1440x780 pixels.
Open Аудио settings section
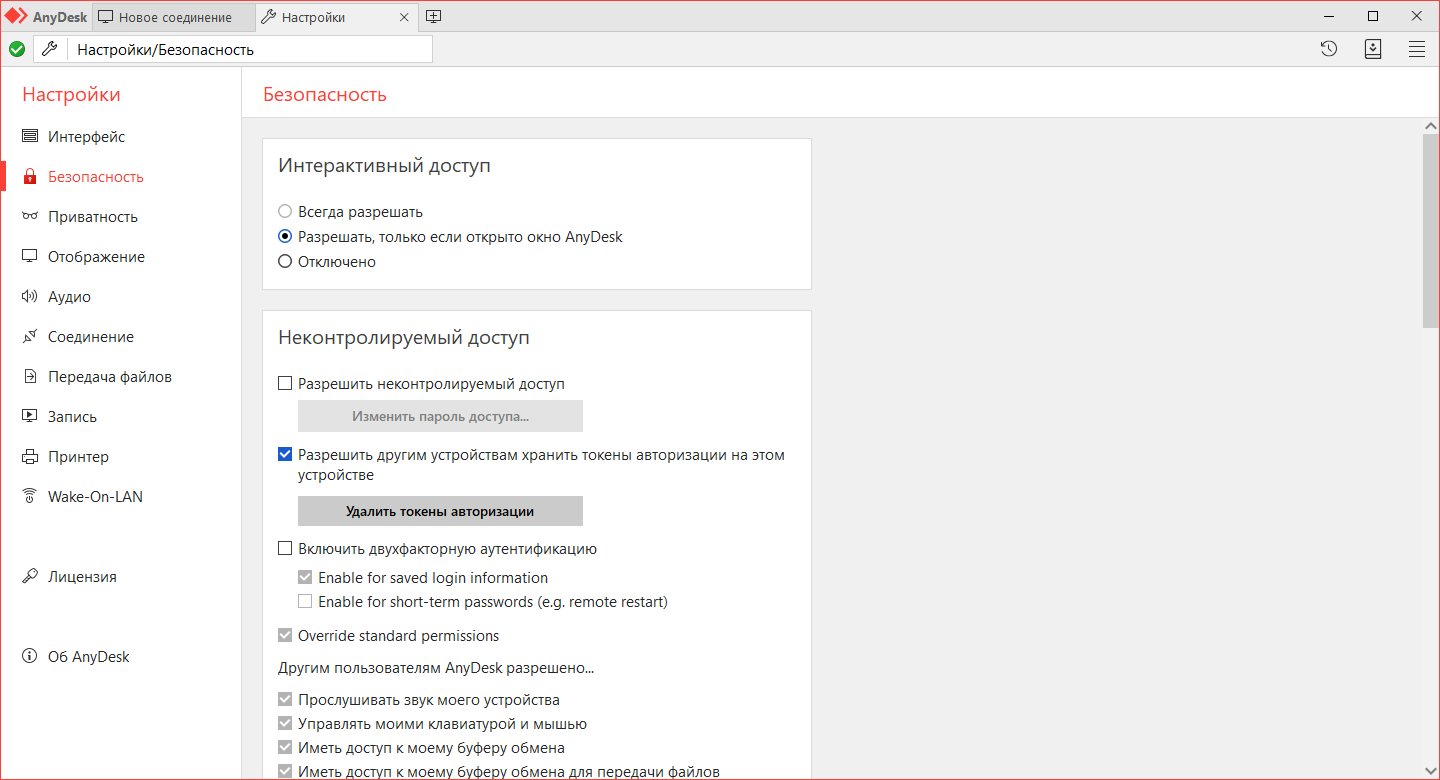[120, 297]
